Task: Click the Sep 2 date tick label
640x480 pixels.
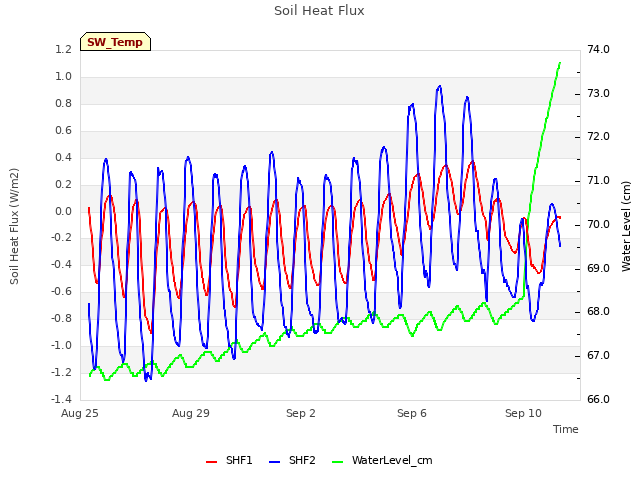Action: [x=301, y=413]
